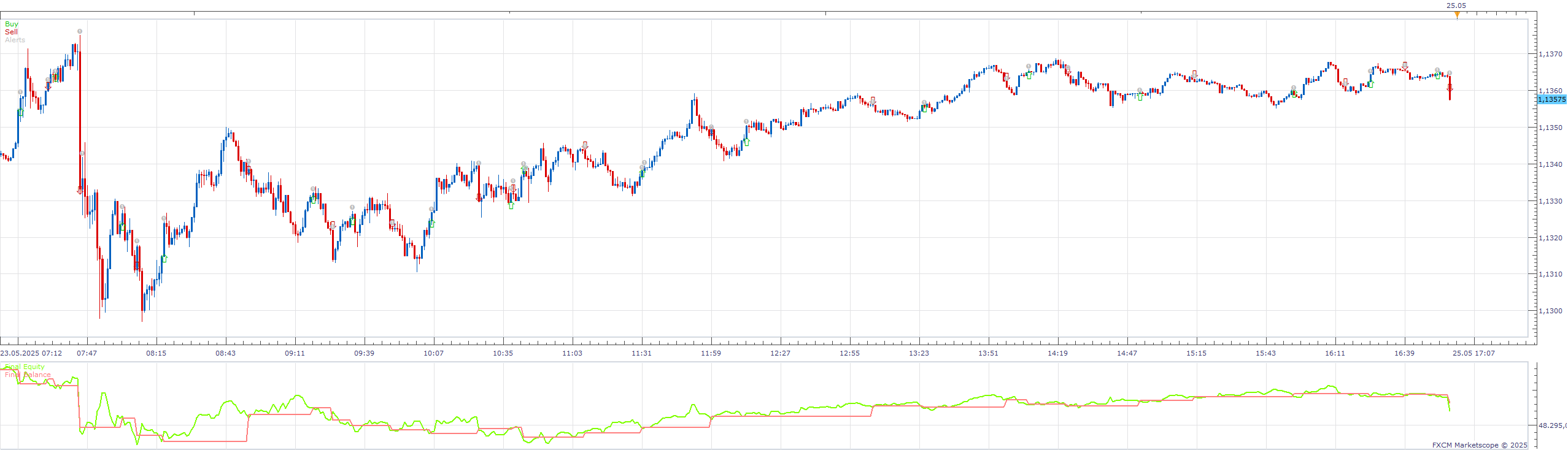
Task: Click the 15:43 time axis label
Action: pos(1266,353)
